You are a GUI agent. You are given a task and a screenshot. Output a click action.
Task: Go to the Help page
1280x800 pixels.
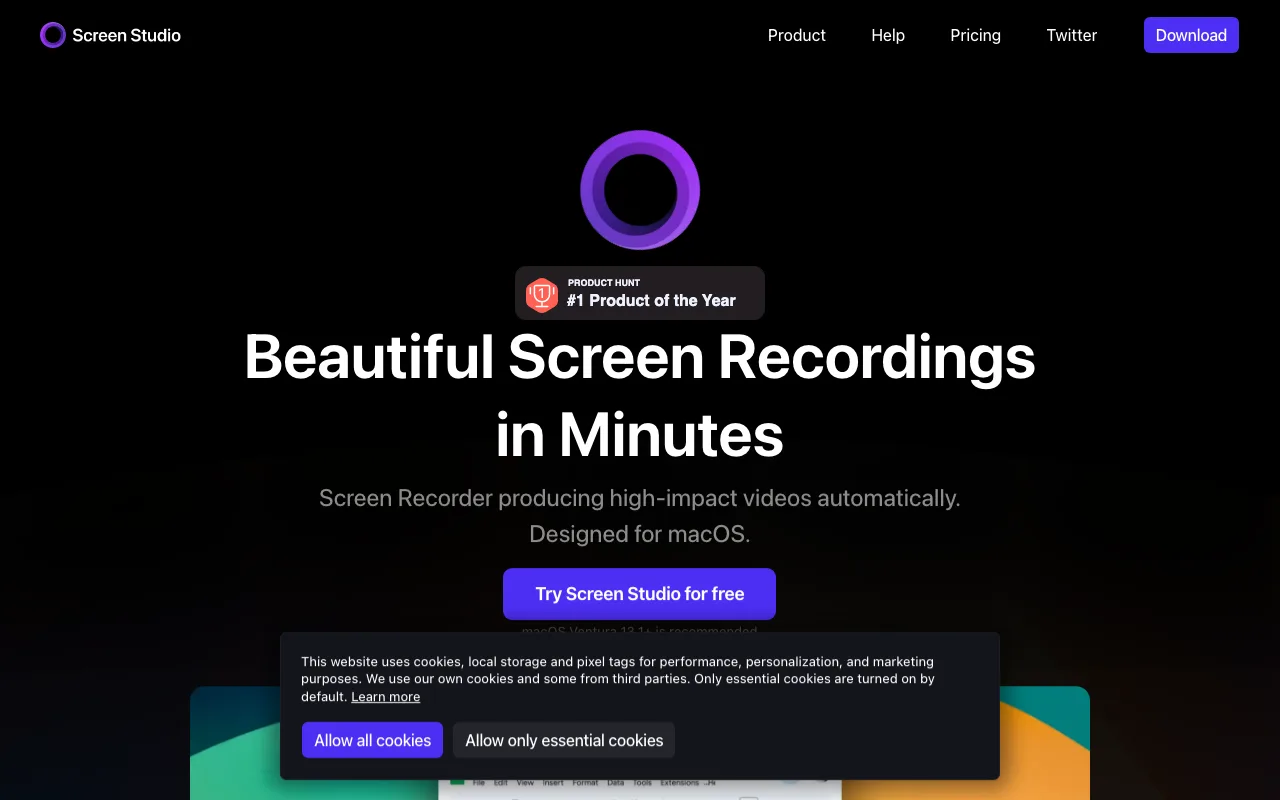click(888, 35)
